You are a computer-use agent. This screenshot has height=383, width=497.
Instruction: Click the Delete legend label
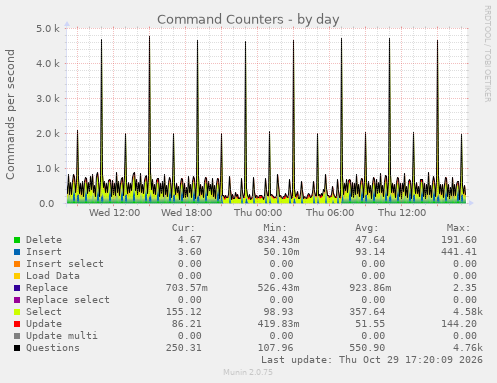(44, 240)
